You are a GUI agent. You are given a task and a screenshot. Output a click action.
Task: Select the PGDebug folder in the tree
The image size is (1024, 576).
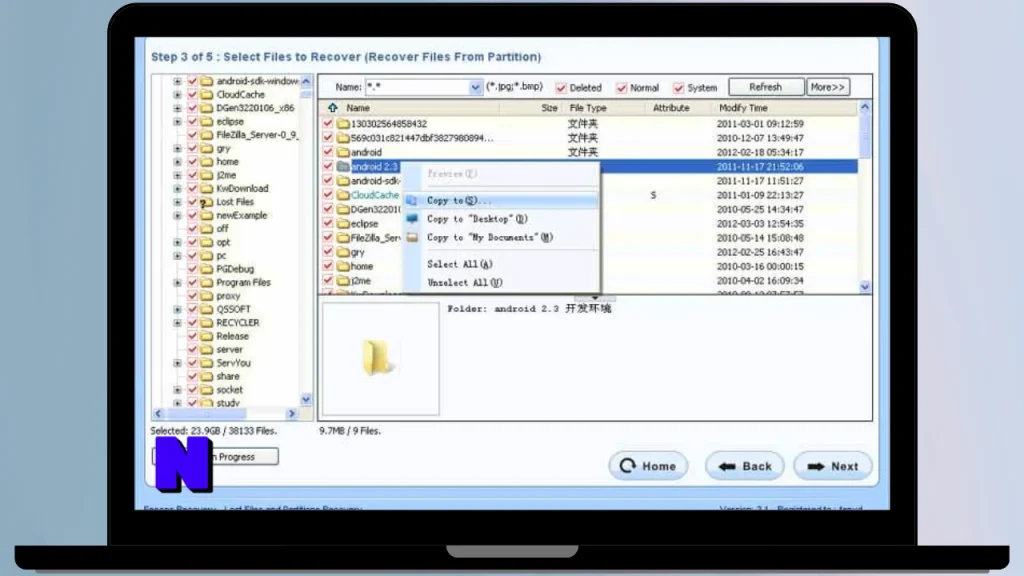coord(235,269)
